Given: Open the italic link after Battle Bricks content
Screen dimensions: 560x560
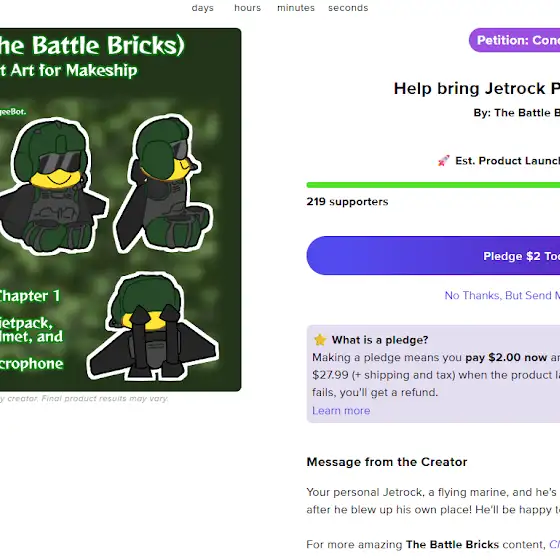Looking at the screenshot, I should click(x=554, y=545).
